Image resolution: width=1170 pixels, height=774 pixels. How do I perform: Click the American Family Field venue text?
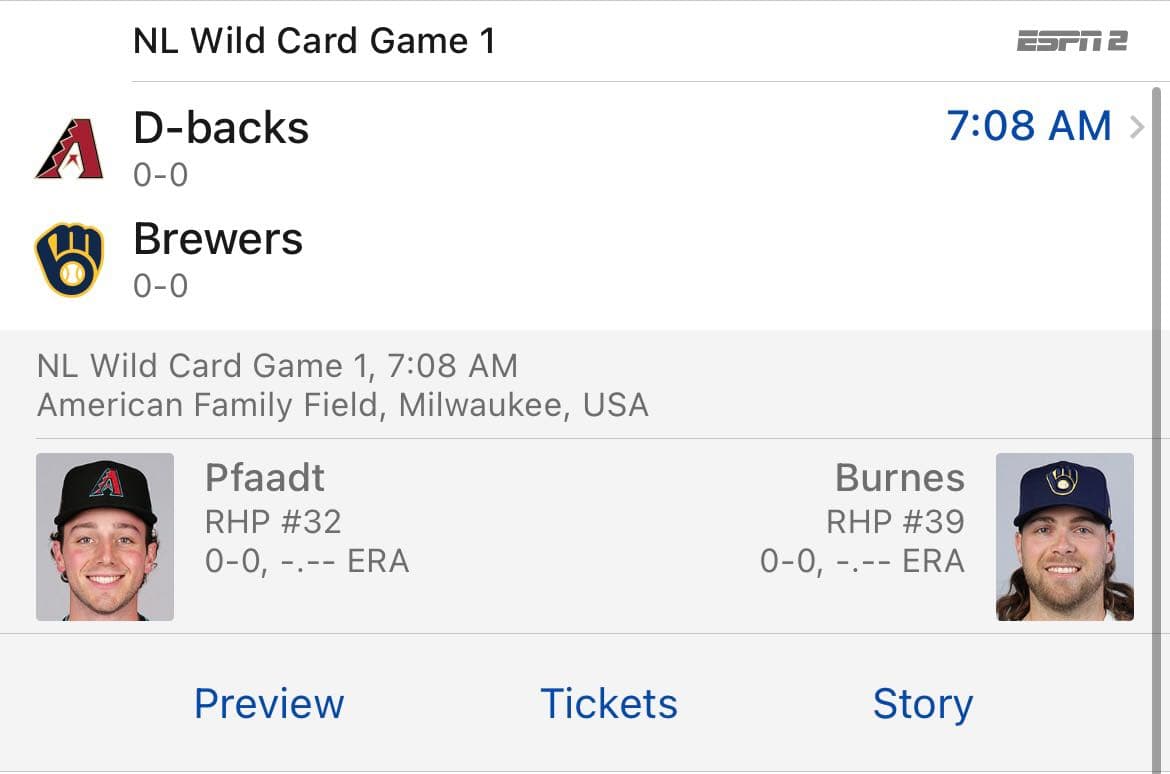[x=342, y=405]
